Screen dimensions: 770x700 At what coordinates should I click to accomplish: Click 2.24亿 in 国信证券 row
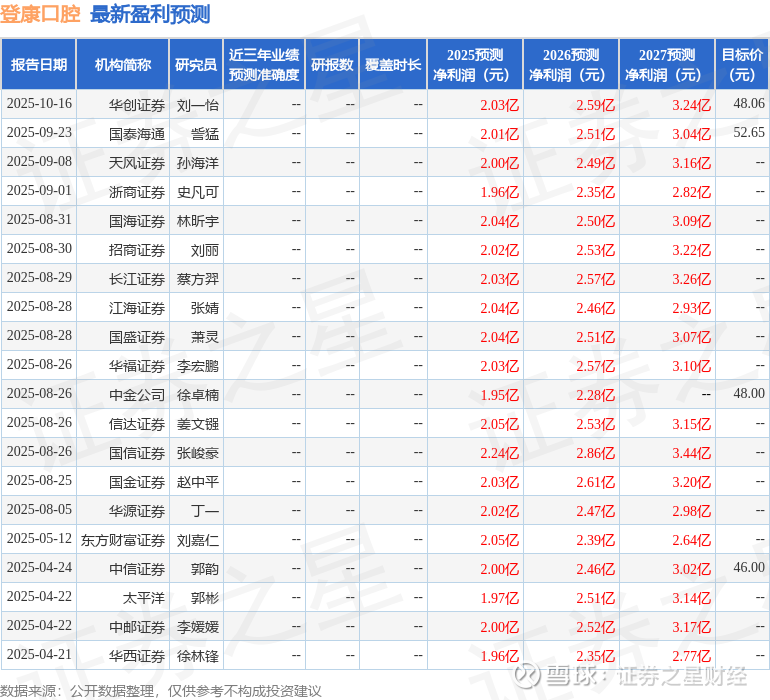(x=499, y=453)
